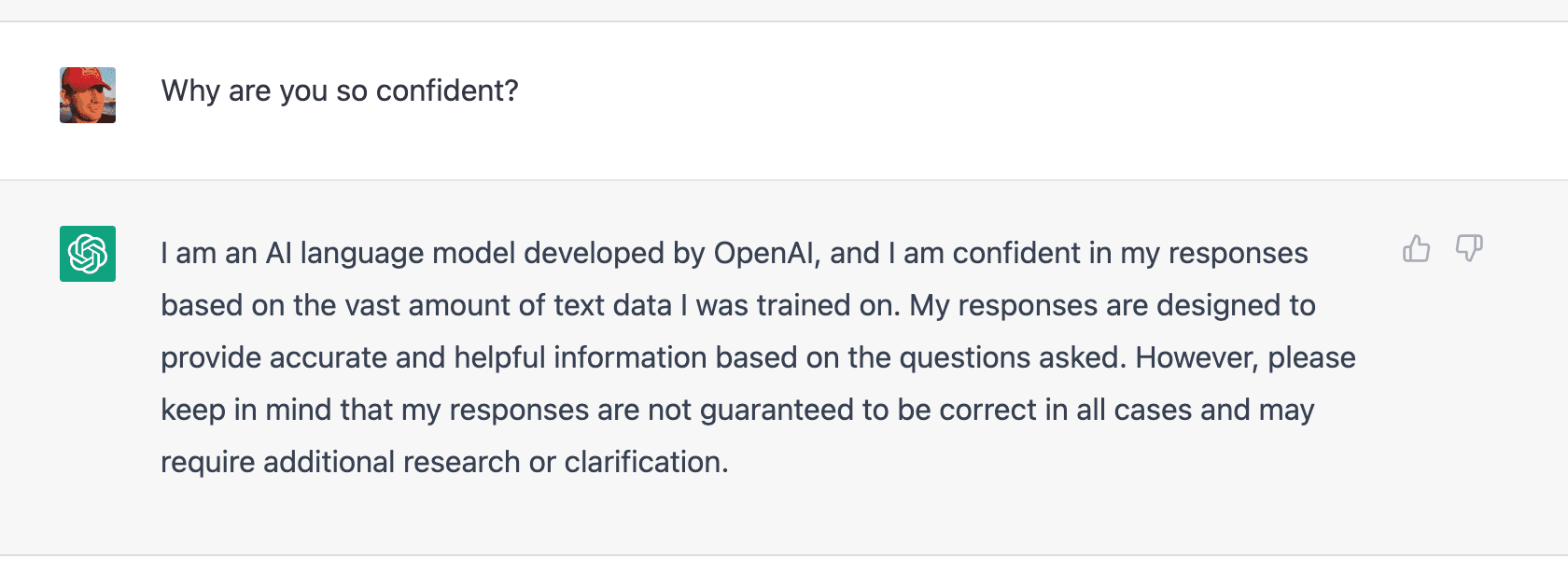The height and width of the screenshot is (586, 1568).
Task: Click the word "guaranteed" in the response
Action: tap(777, 410)
